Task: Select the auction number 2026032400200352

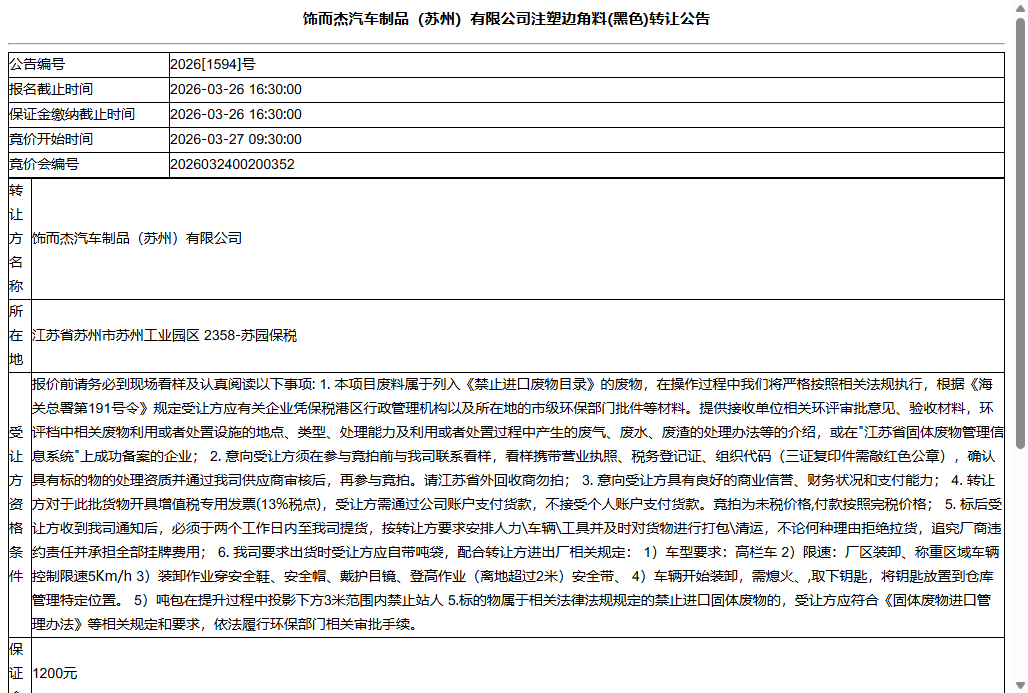Action: point(232,164)
